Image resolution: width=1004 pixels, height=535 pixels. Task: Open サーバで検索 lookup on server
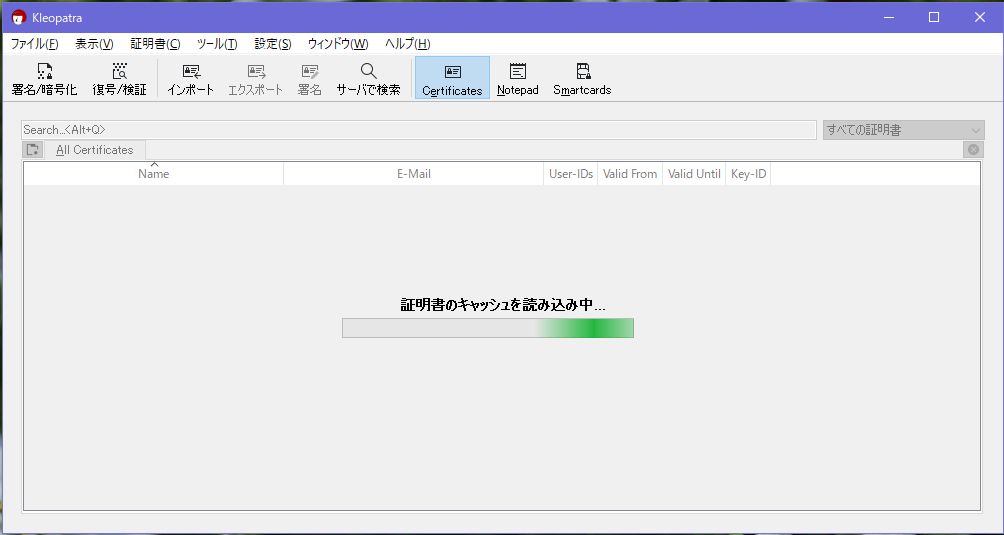tap(368, 78)
